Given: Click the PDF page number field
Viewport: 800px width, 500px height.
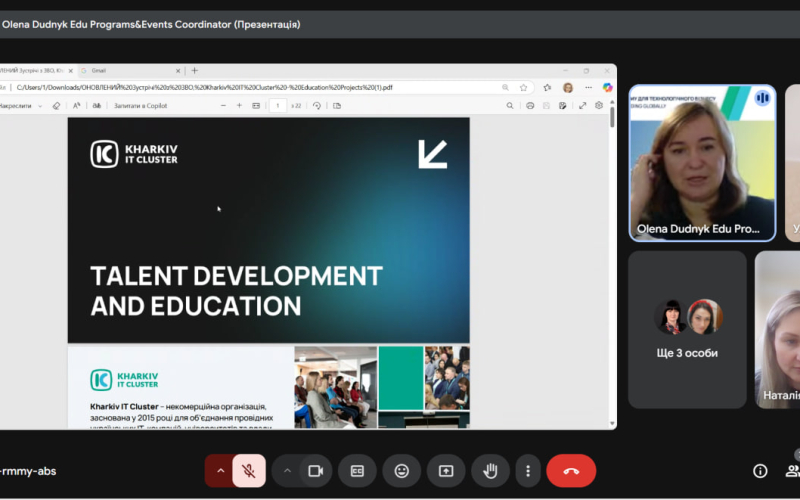Looking at the screenshot, I should click(278, 106).
